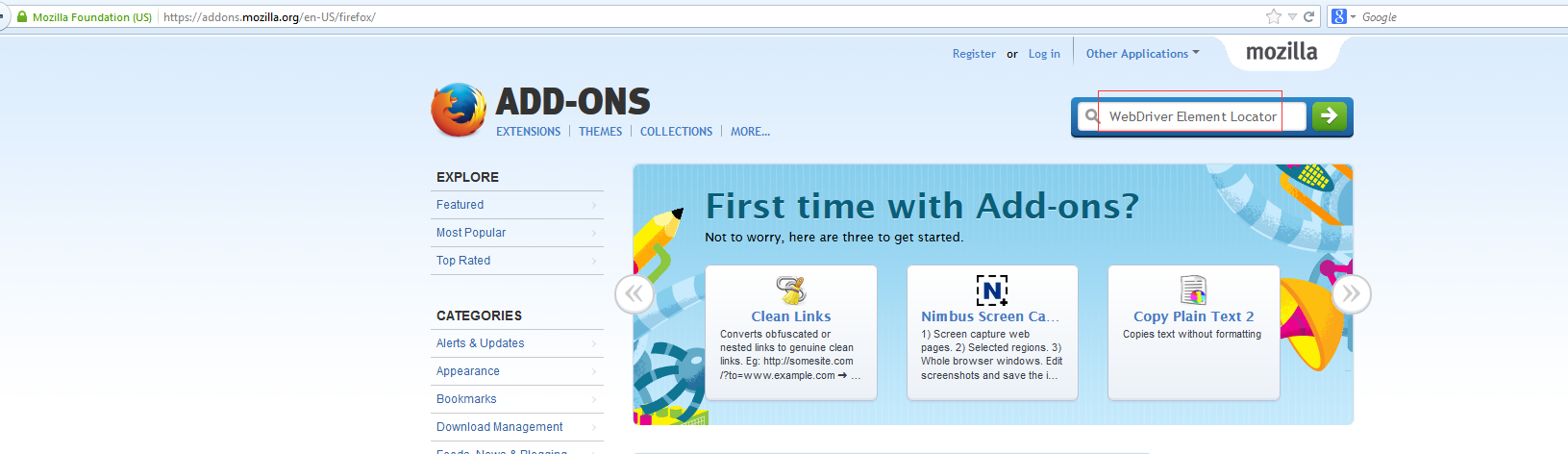Screen dimensions: 1568x454
Task: Open the Download Management category
Action: point(517,427)
